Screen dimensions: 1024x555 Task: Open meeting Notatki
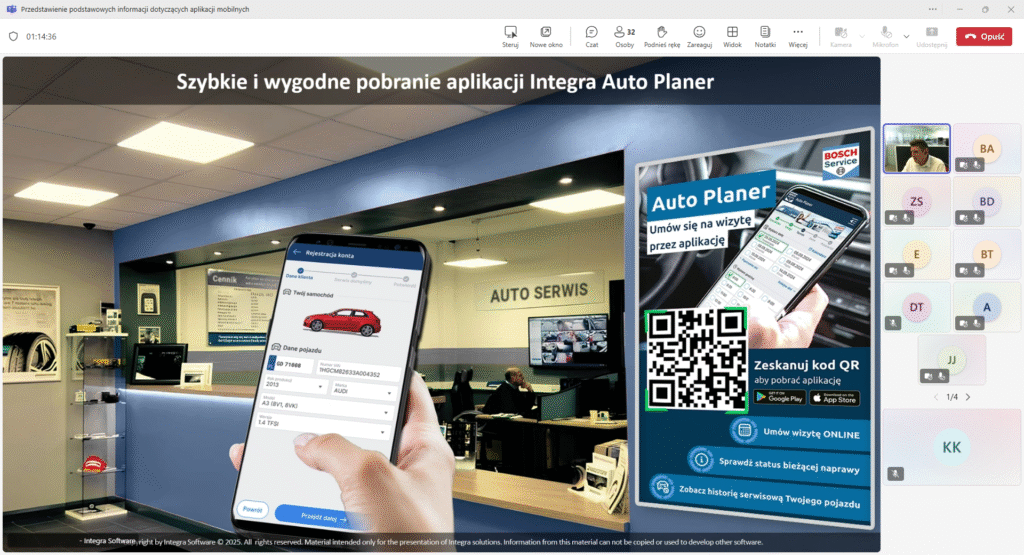[765, 37]
